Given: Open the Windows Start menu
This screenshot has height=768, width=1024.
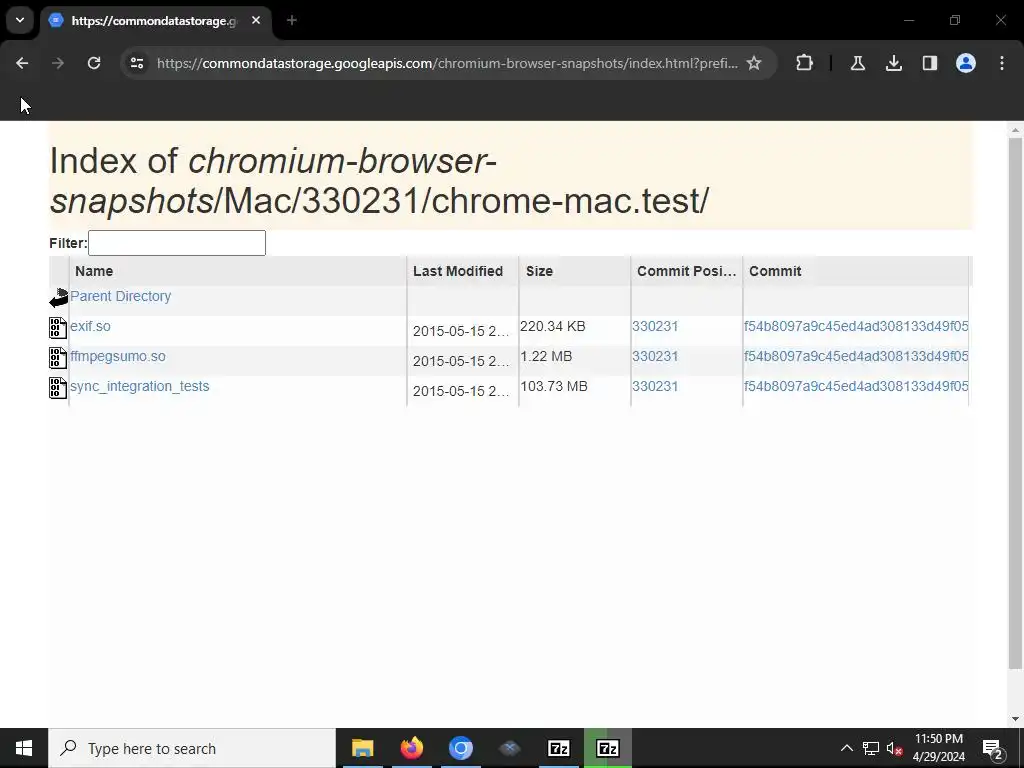Looking at the screenshot, I should click(24, 748).
